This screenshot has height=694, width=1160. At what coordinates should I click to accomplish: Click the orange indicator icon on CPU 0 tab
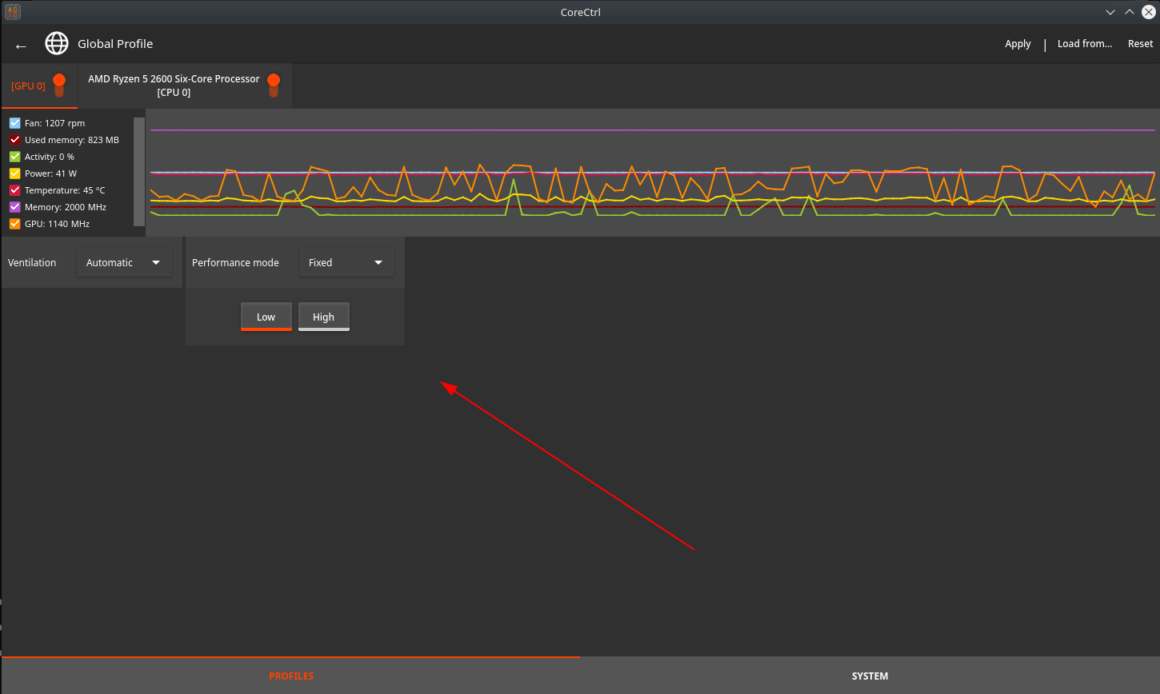click(273, 85)
